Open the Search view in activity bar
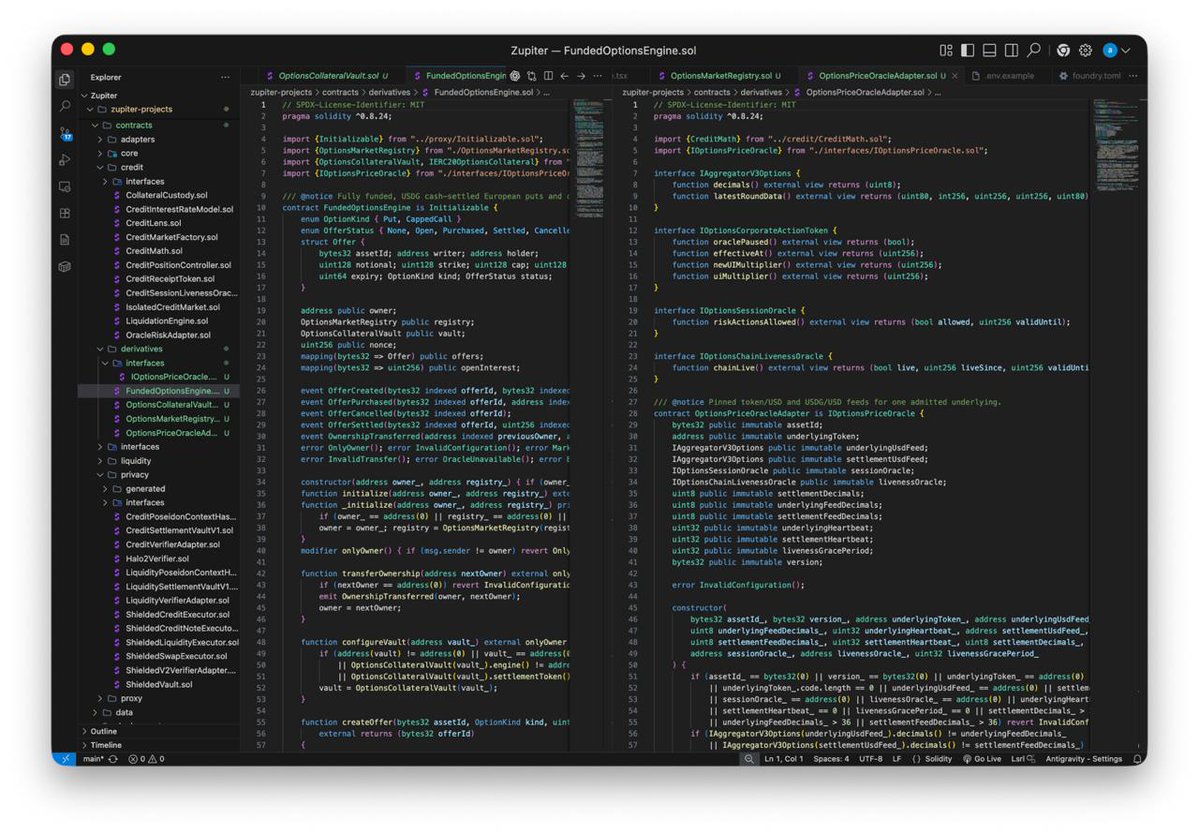The width and height of the screenshot is (1199, 834). [x=65, y=105]
